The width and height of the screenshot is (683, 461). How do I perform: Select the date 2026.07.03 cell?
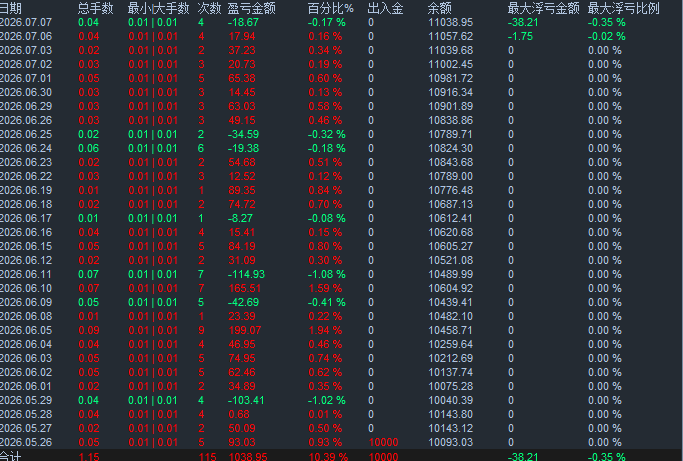pyautogui.click(x=26, y=50)
